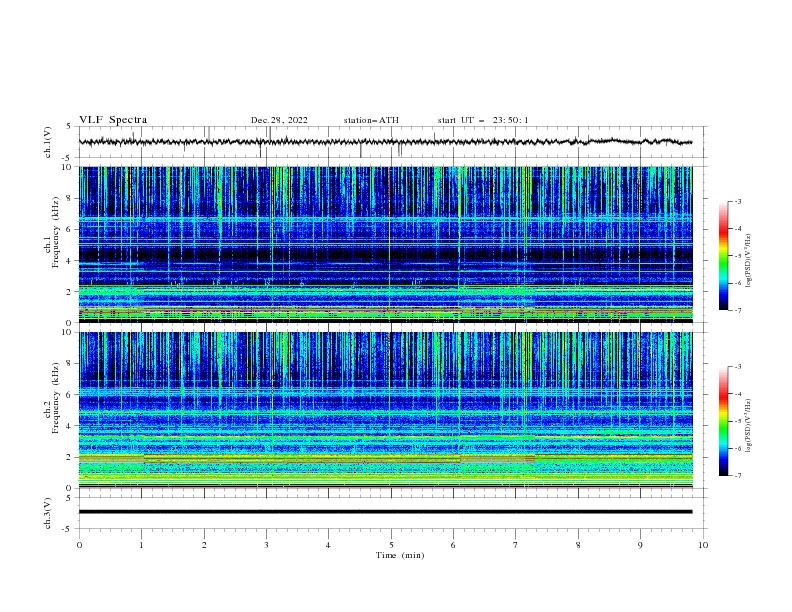Click the "-7" tick on ch.2 colorbar
The width and height of the screenshot is (792, 612).
coord(737,475)
